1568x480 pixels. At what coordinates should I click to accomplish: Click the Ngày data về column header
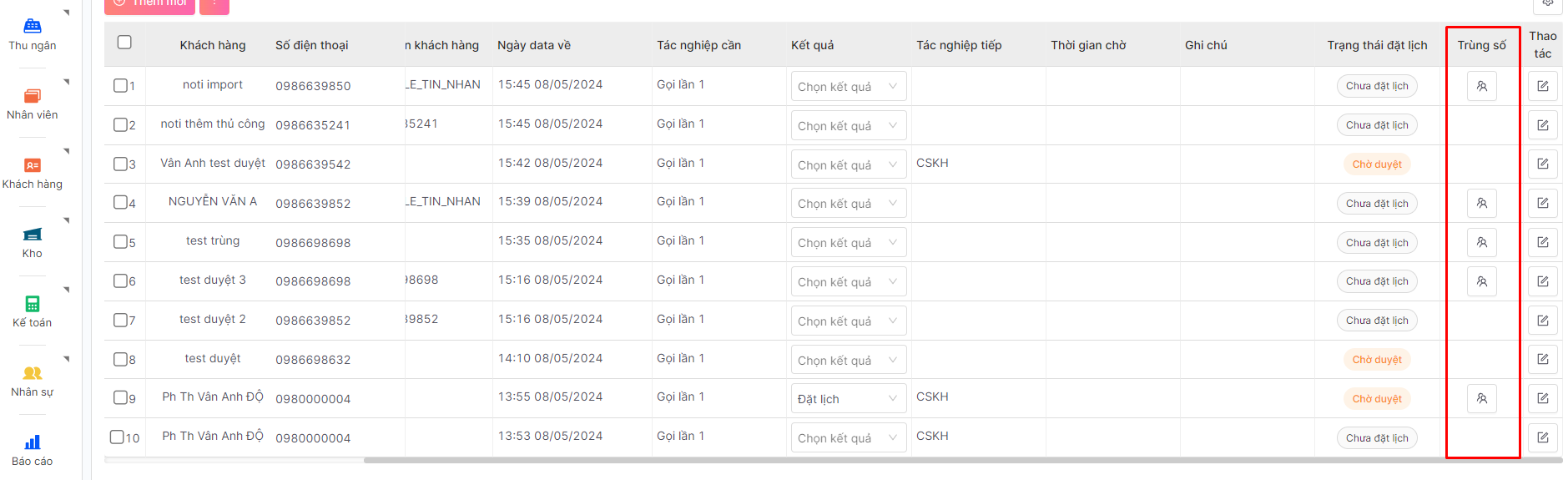click(x=534, y=45)
